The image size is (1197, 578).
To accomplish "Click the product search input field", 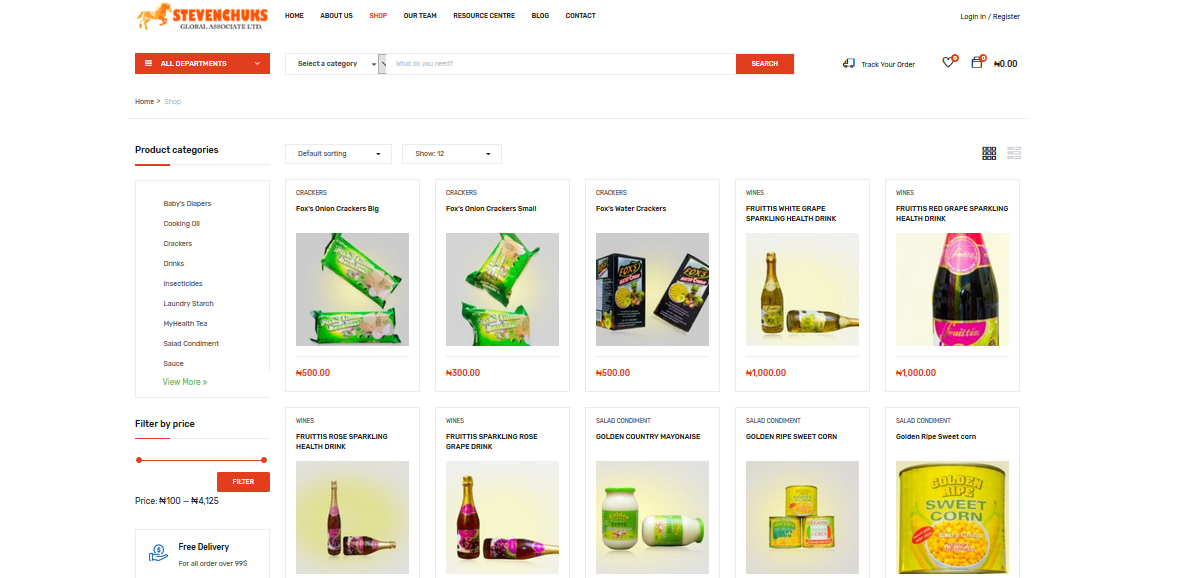I will [560, 64].
